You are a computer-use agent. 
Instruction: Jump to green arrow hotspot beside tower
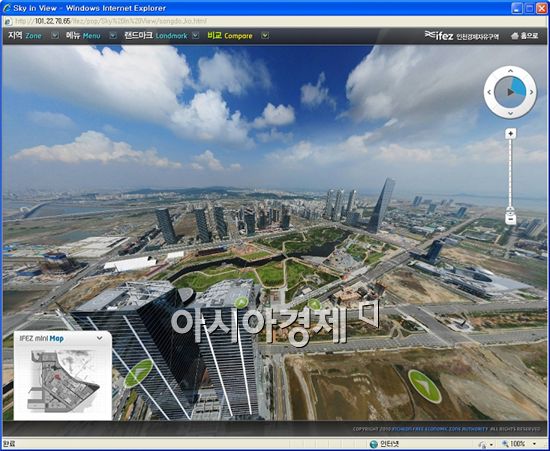pos(138,373)
